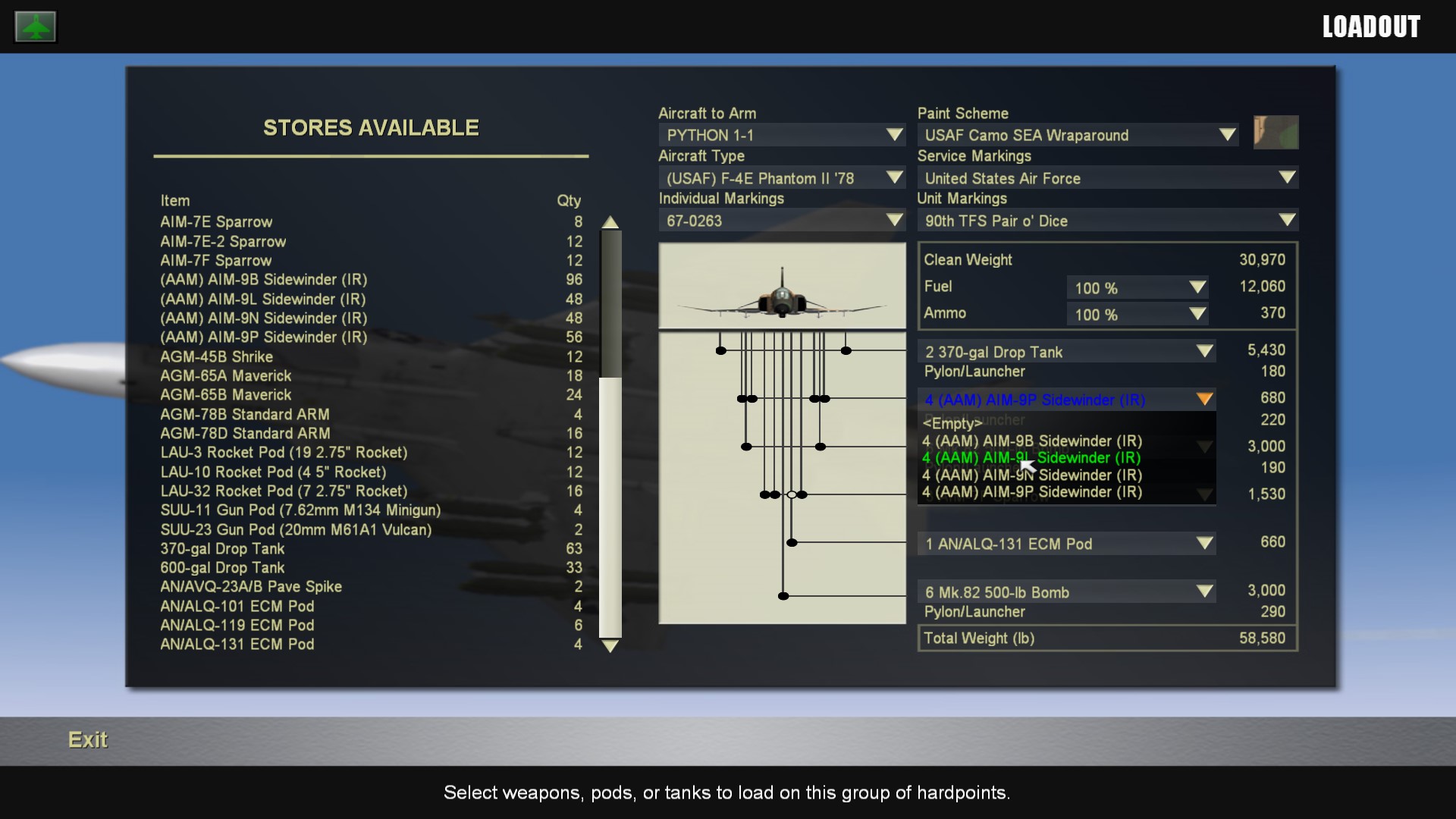Expand Unit Markings dropdown 90th TFS Pair o' Dice
The width and height of the screenshot is (1456, 819).
click(1107, 221)
